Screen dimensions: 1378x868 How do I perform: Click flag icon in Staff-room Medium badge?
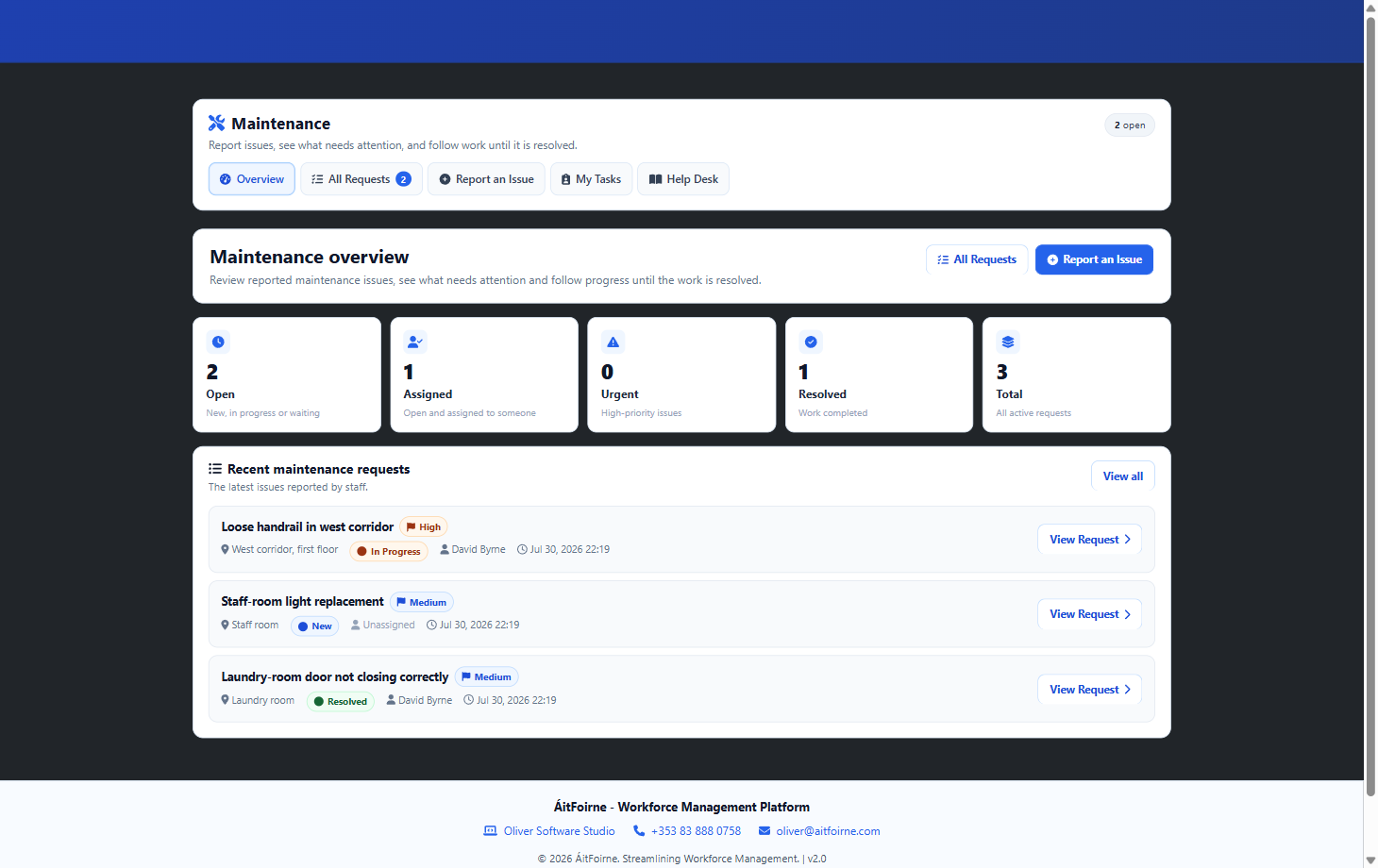(401, 602)
